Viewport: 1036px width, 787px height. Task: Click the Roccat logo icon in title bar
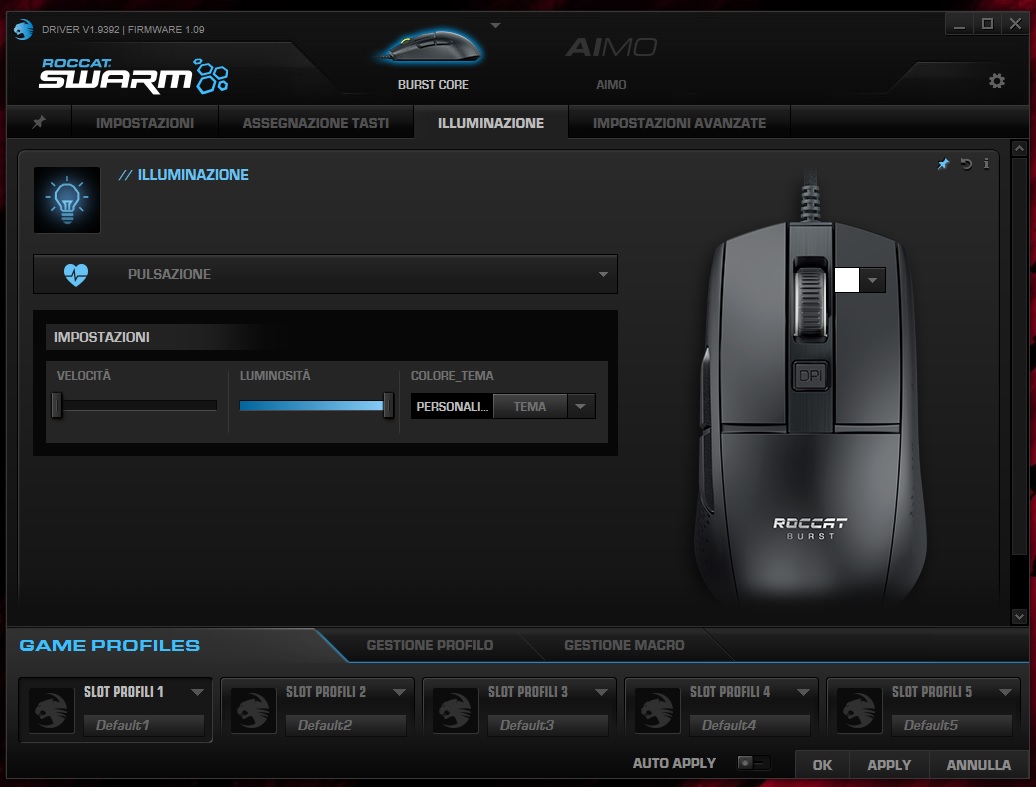(23, 29)
